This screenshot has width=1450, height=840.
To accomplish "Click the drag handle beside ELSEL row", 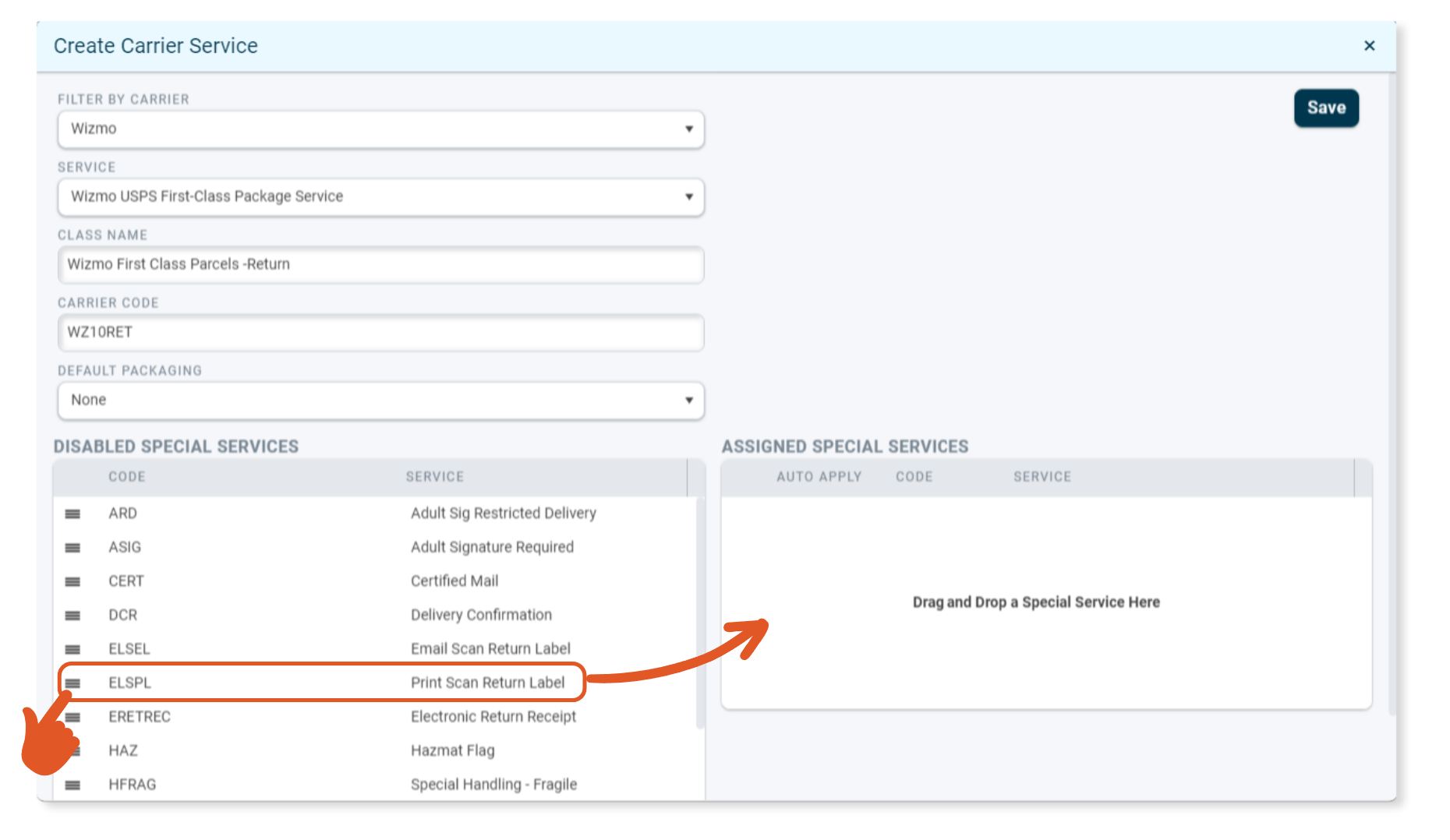I will click(72, 648).
